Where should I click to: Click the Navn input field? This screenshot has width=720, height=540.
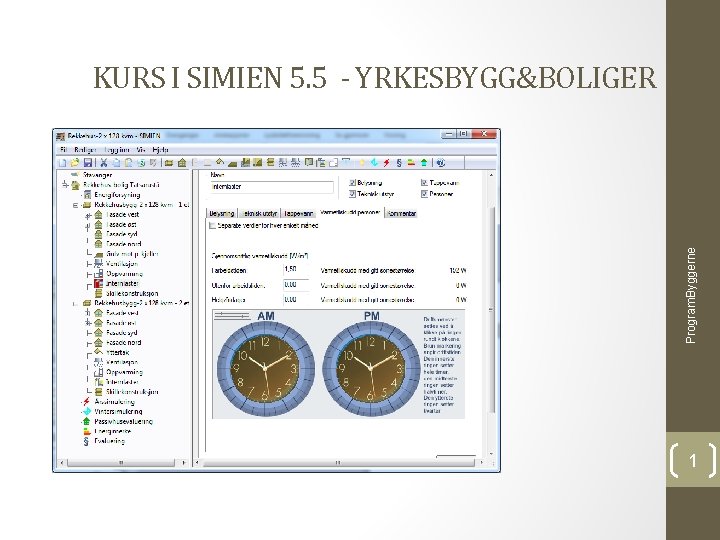pyautogui.click(x=272, y=187)
